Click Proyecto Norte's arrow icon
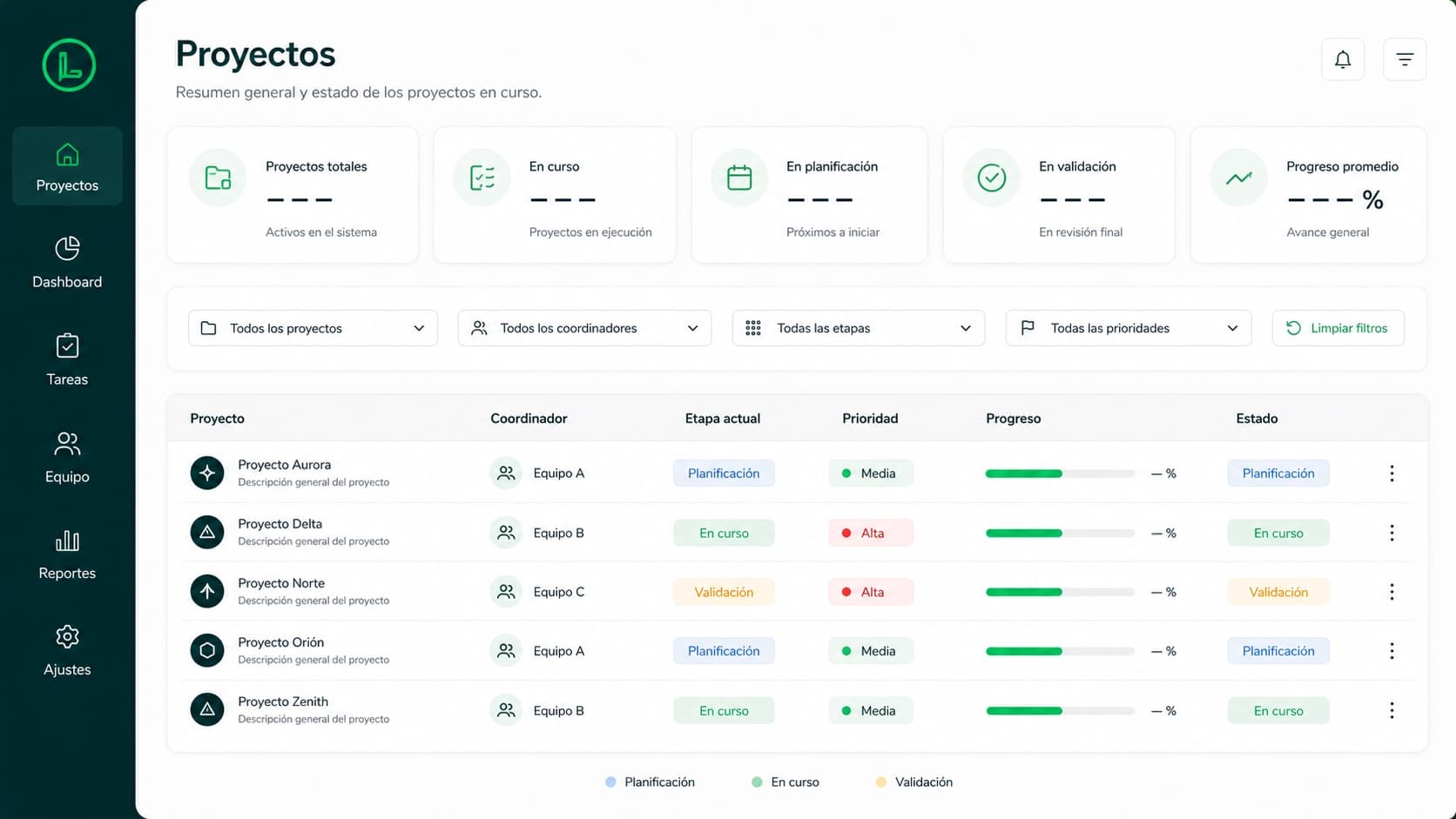Viewport: 1456px width, 819px height. tap(207, 591)
